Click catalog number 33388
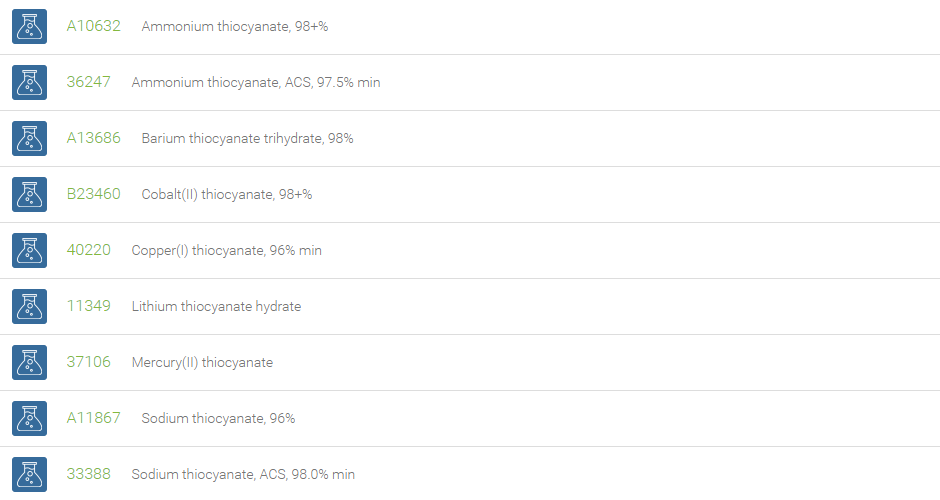 pos(89,474)
